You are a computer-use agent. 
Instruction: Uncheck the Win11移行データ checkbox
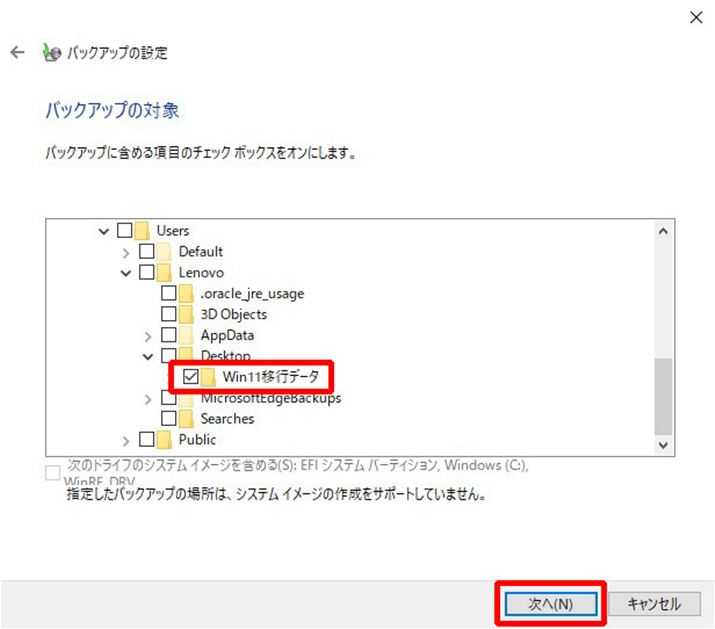click(x=191, y=377)
